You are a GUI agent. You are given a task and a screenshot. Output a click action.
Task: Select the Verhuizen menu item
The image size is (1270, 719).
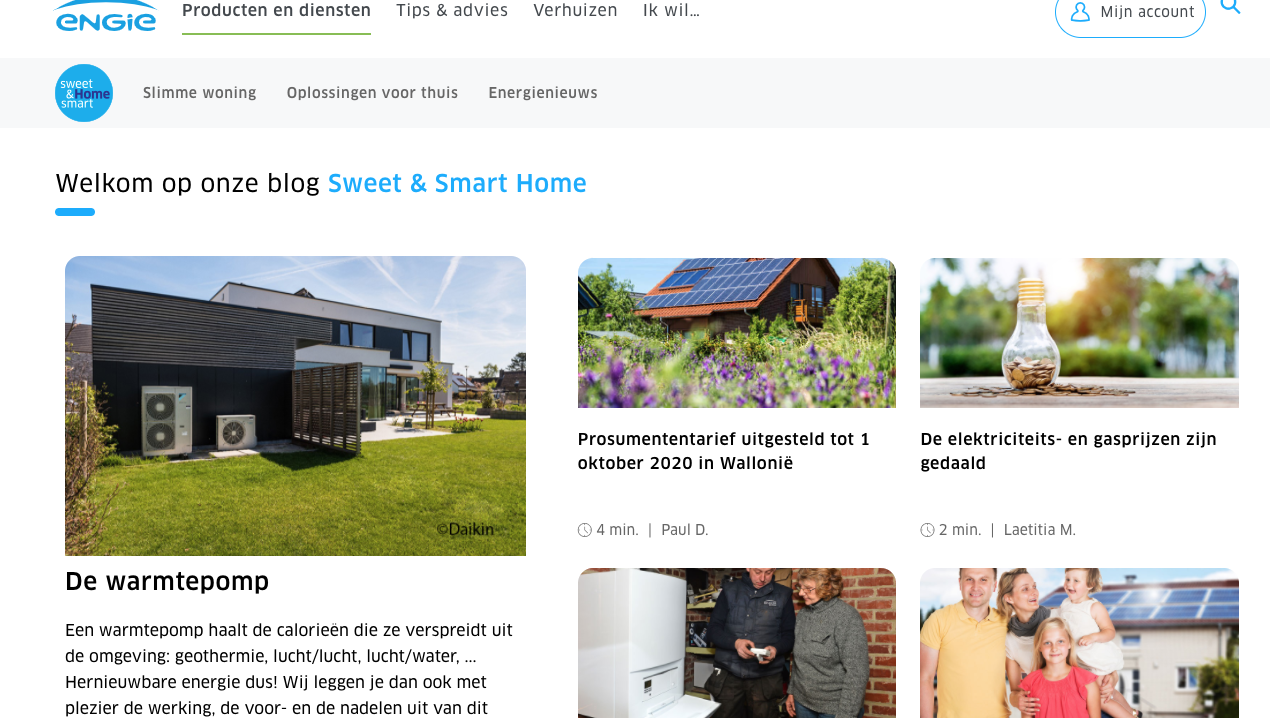tap(575, 11)
